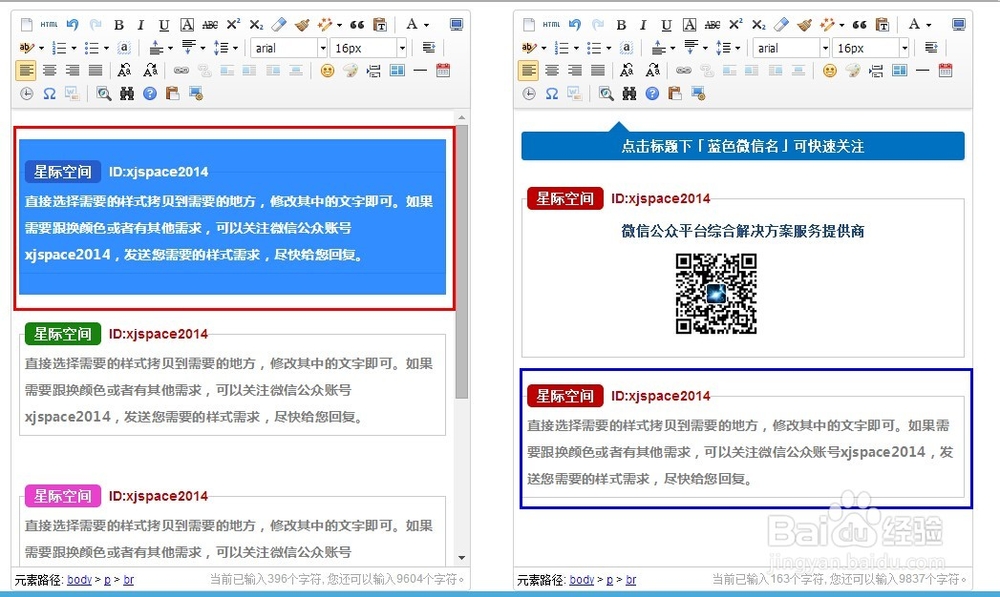Image resolution: width=1000 pixels, height=597 pixels.
Task: Set right alignment in left editor
Action: click(72, 70)
